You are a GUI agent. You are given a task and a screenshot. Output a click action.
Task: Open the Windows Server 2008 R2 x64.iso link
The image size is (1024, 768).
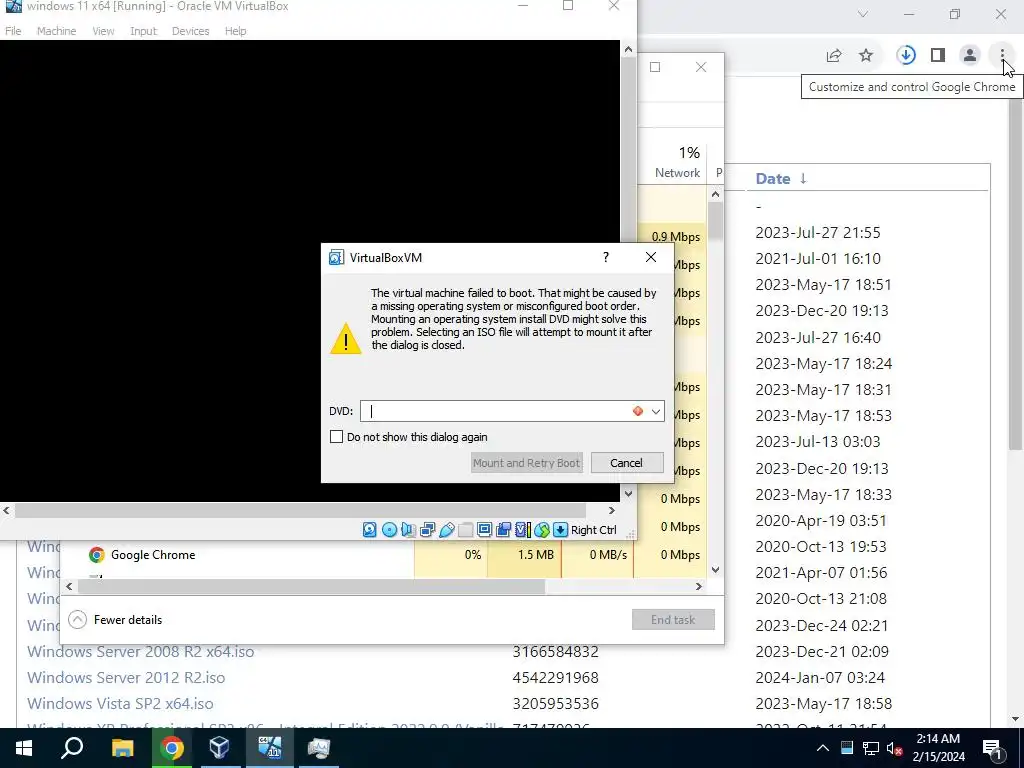(140, 652)
